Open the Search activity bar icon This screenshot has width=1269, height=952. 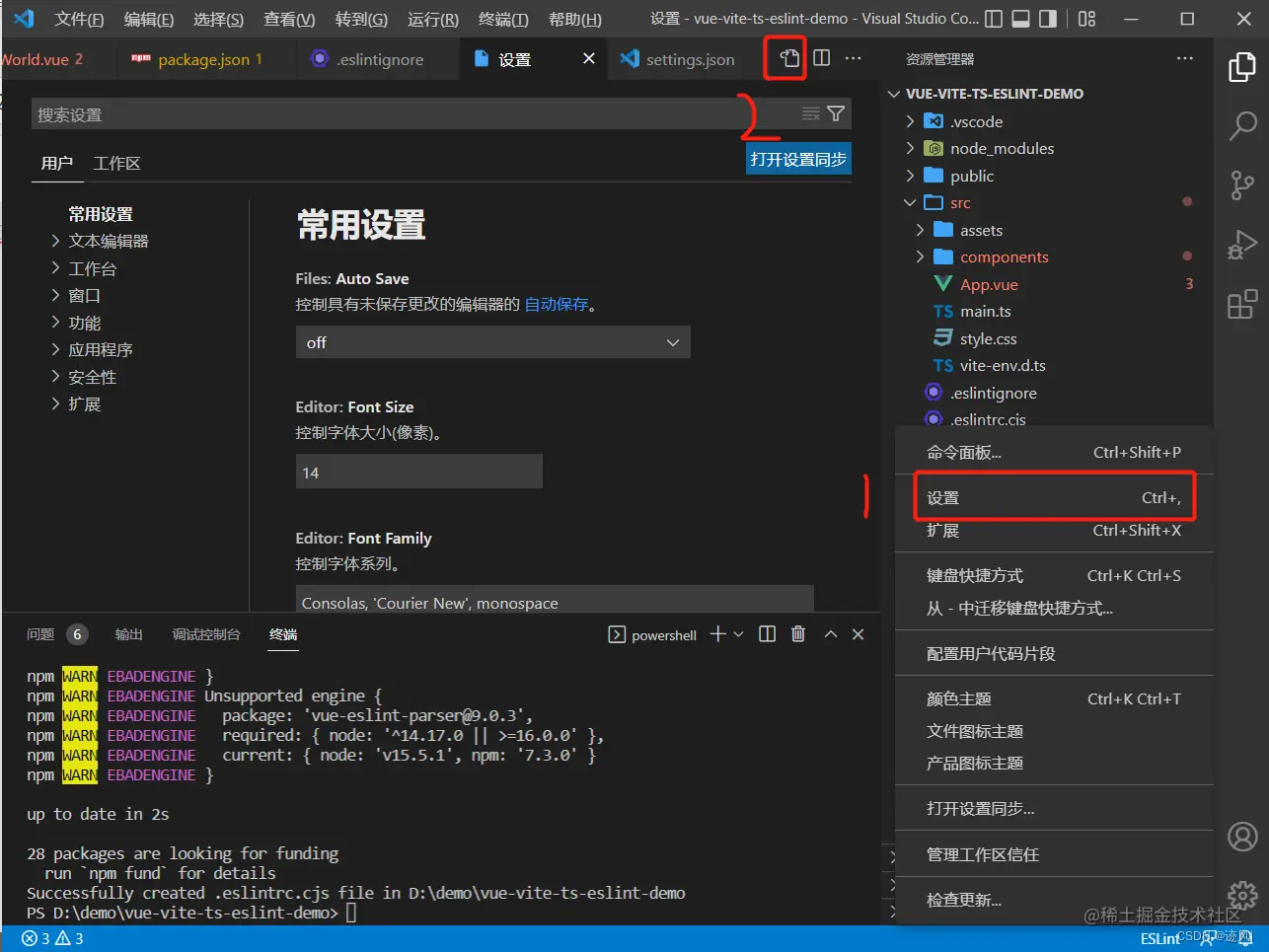[1242, 126]
